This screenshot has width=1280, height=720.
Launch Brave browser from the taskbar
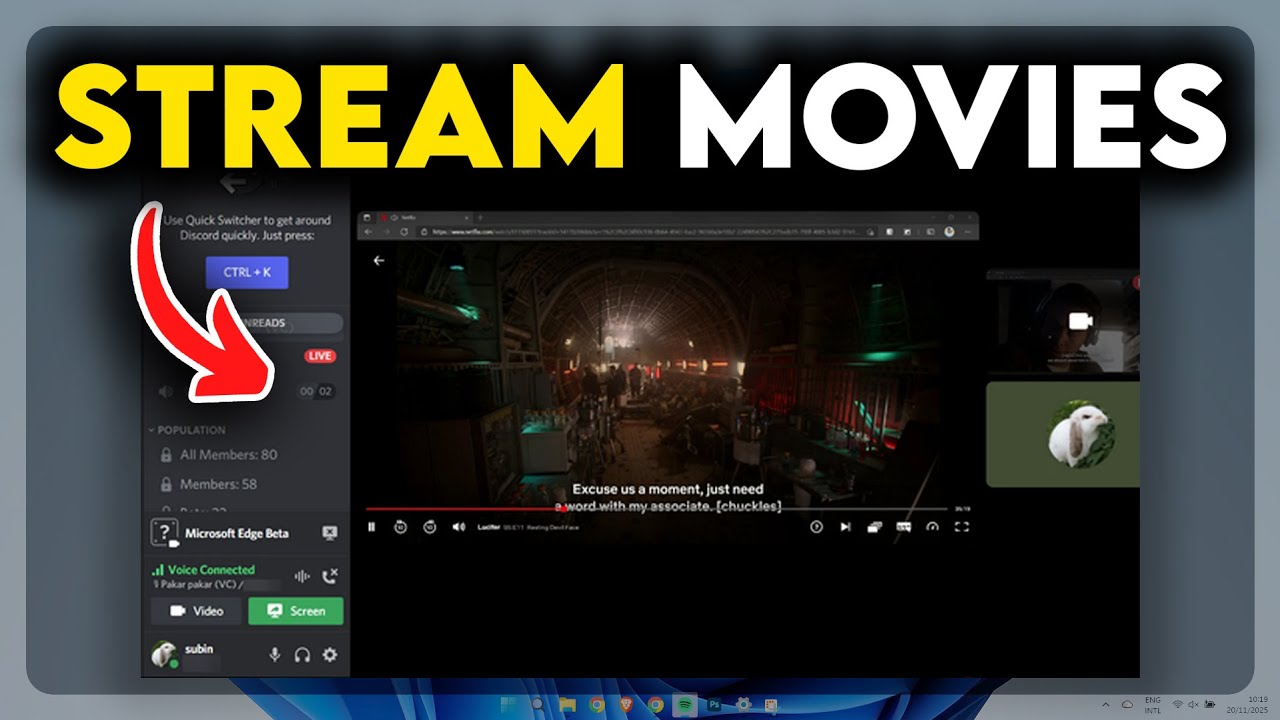(626, 705)
